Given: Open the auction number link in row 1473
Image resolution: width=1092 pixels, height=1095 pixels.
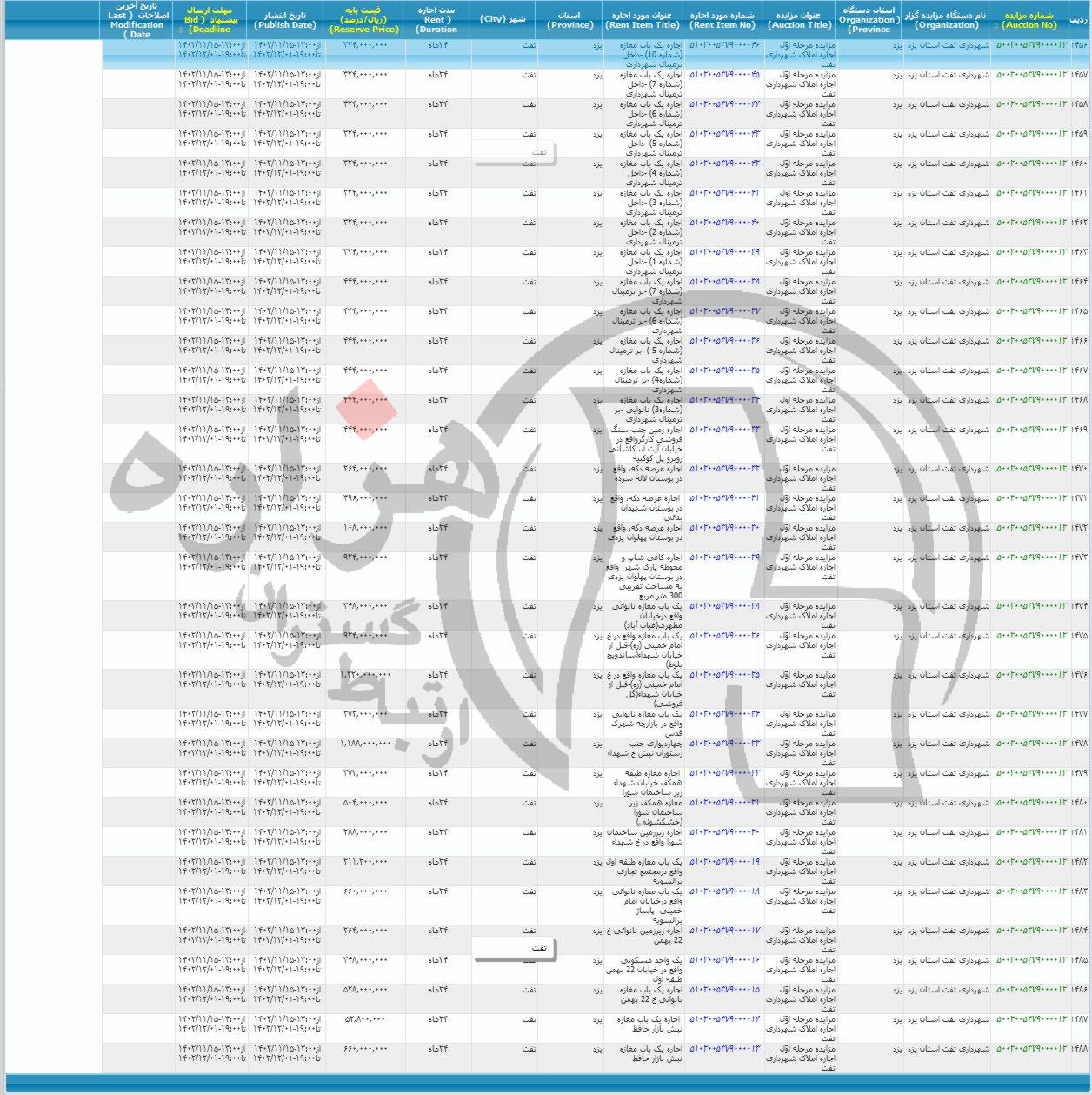Looking at the screenshot, I should (1031, 558).
